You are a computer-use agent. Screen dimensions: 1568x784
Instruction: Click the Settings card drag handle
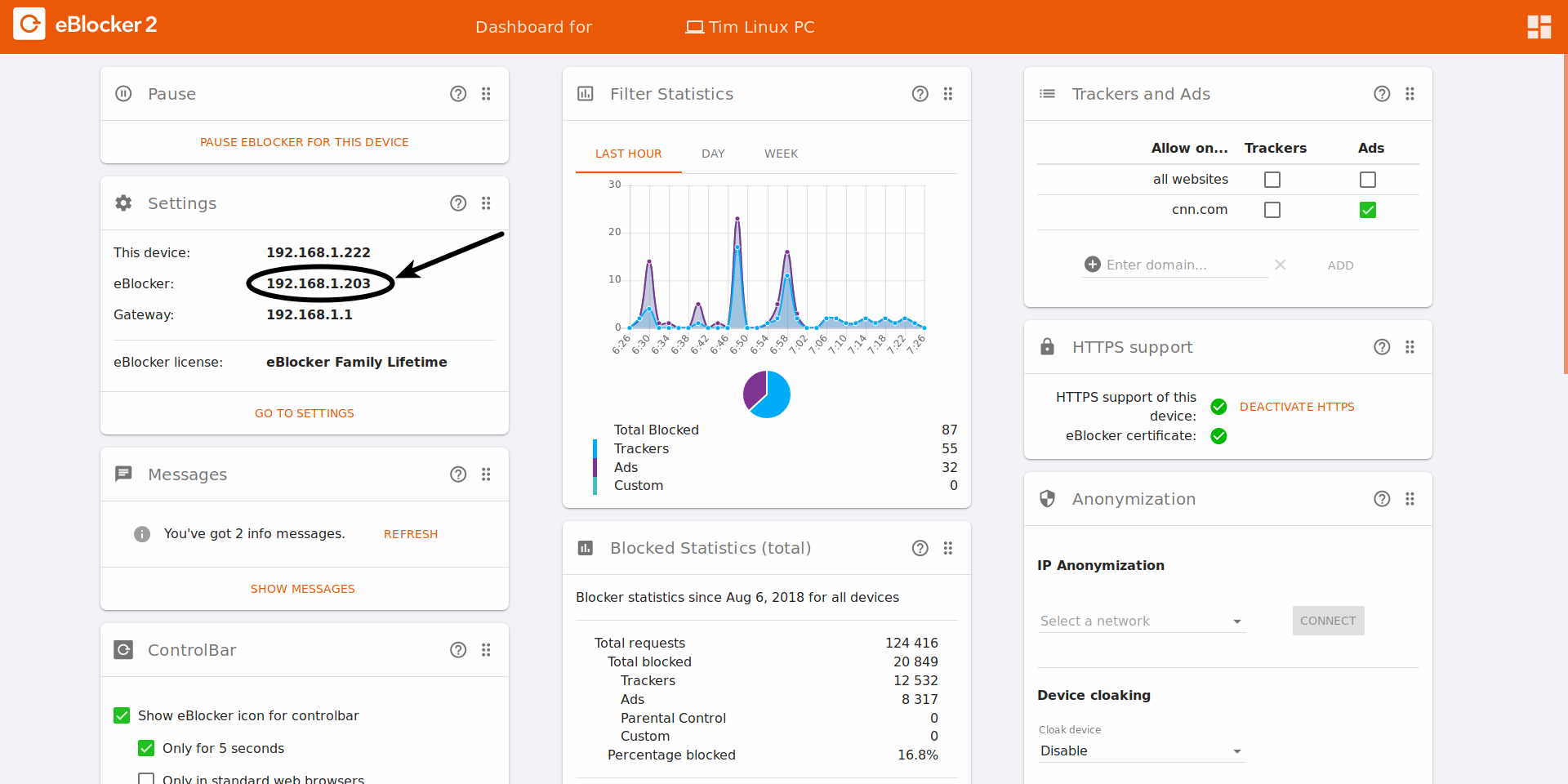point(486,203)
